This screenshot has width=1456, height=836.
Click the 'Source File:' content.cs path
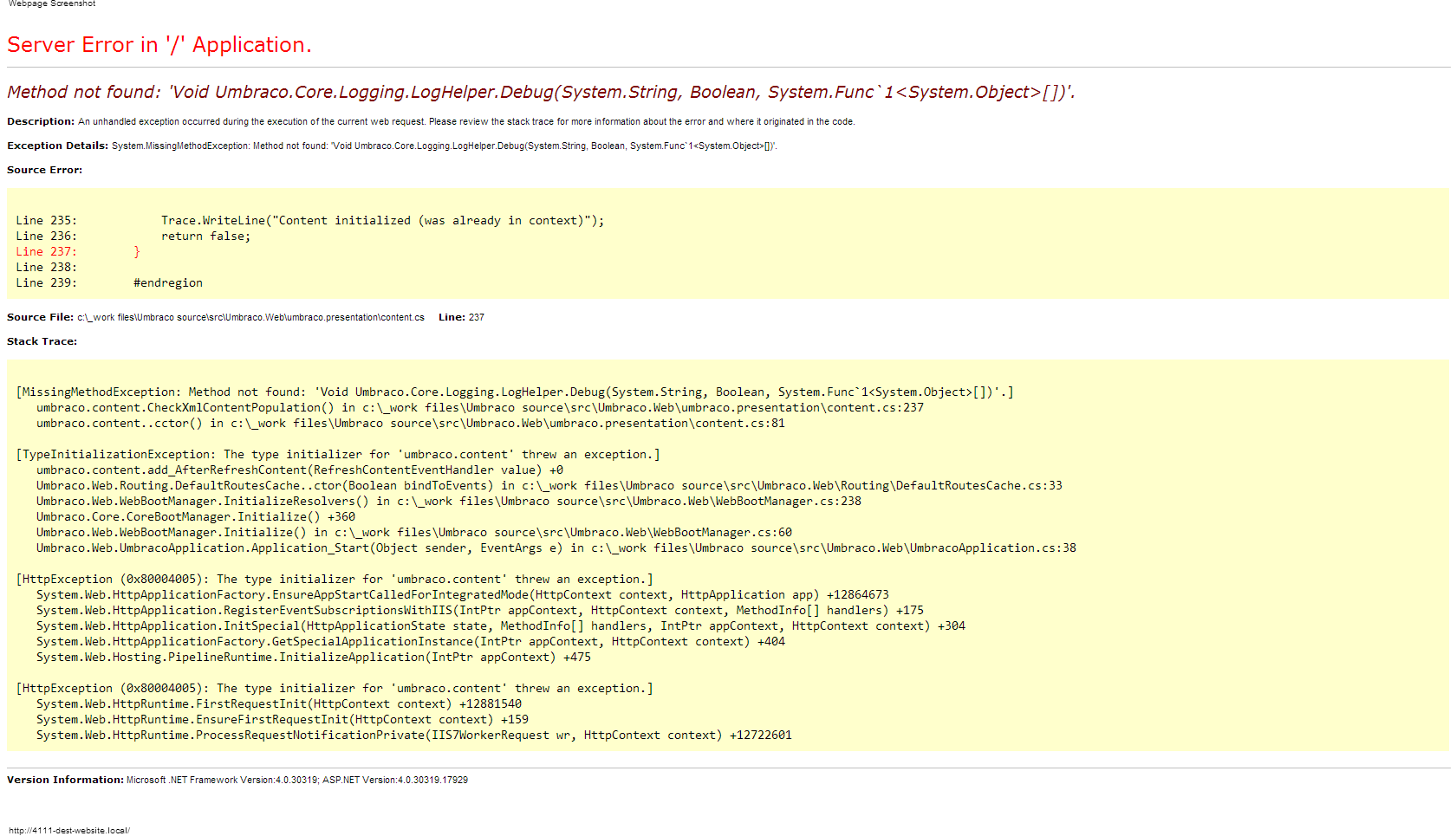[250, 318]
